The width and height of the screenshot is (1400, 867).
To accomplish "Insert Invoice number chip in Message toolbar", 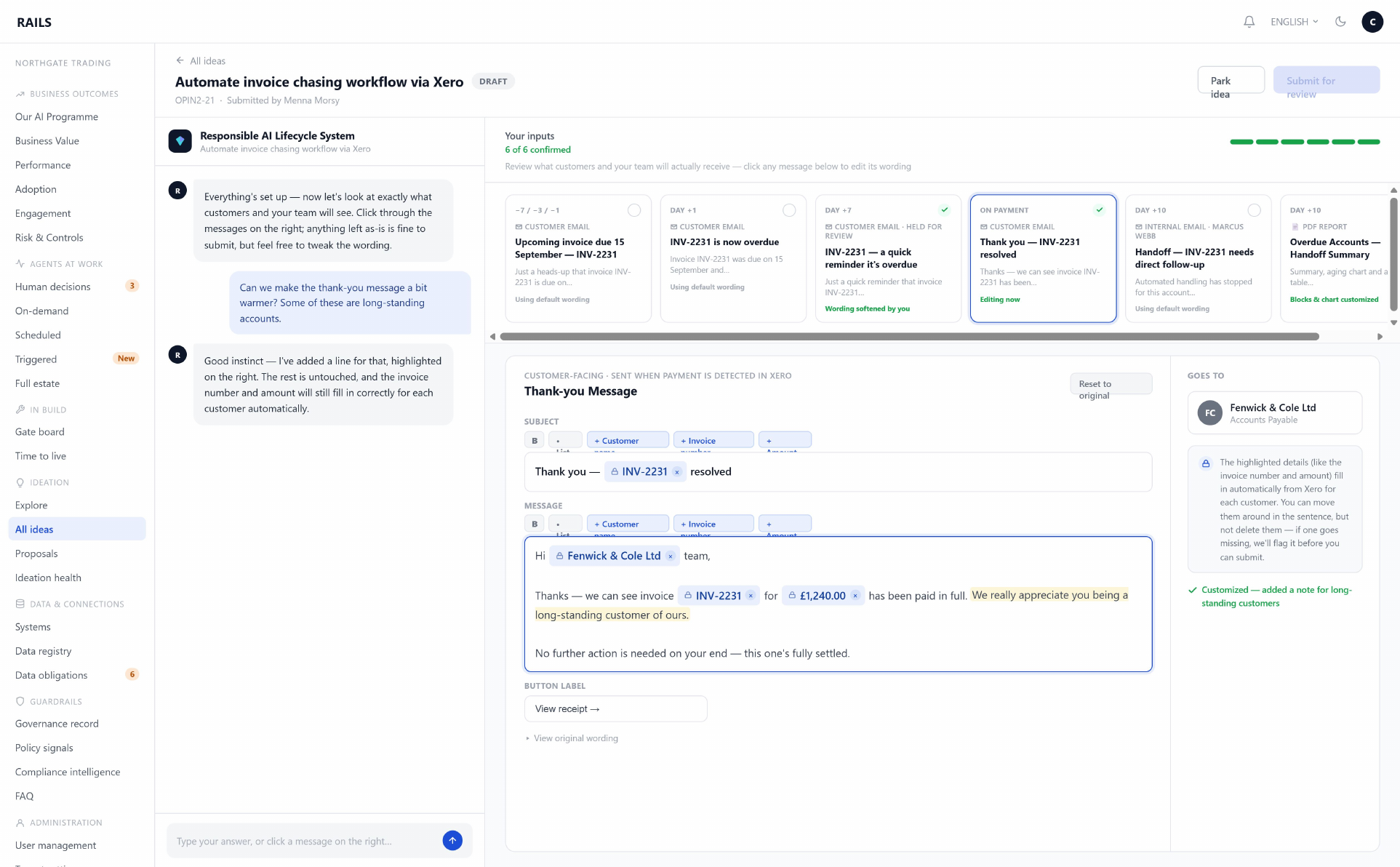I will pyautogui.click(x=713, y=524).
